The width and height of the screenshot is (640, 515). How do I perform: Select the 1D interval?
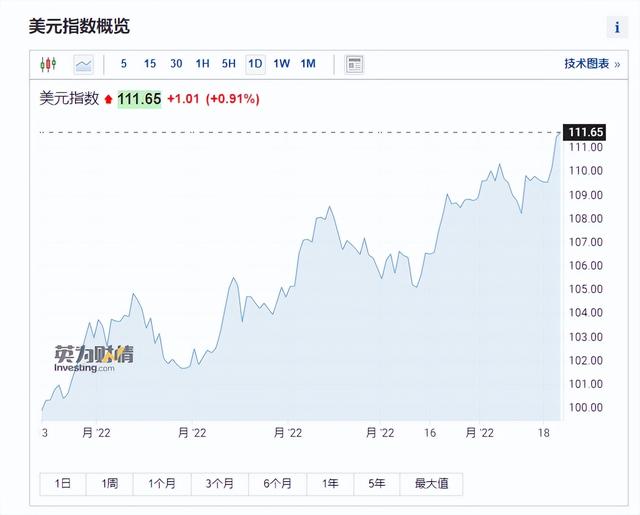[x=255, y=64]
